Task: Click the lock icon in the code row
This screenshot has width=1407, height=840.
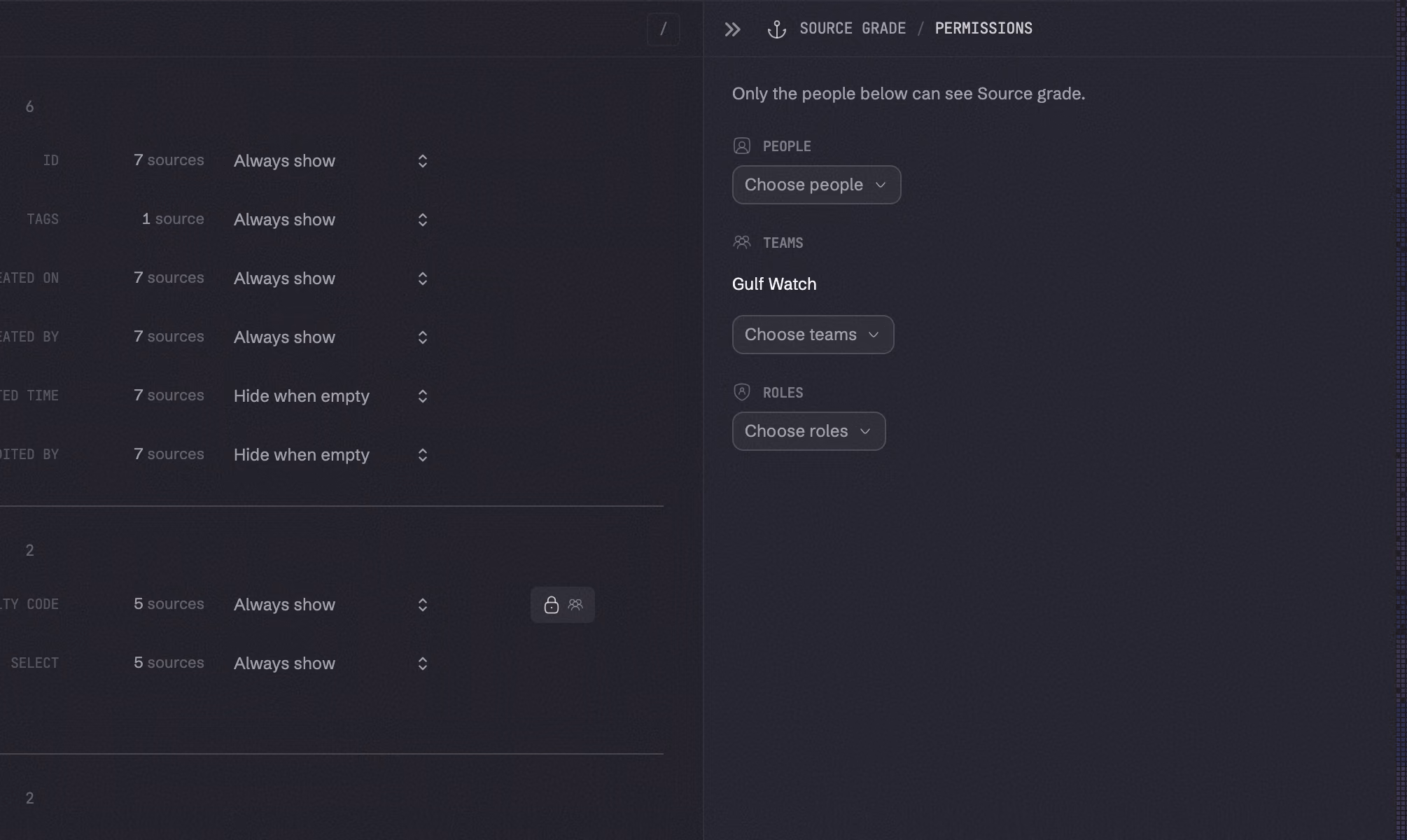Action: pos(552,605)
